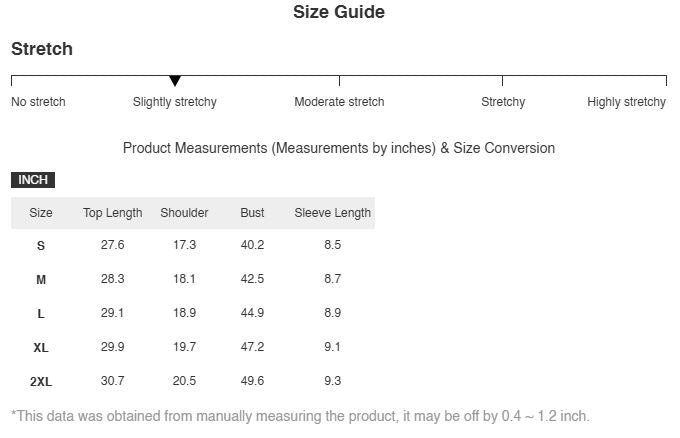Click the "Moderate stretch" scale label

[339, 102]
